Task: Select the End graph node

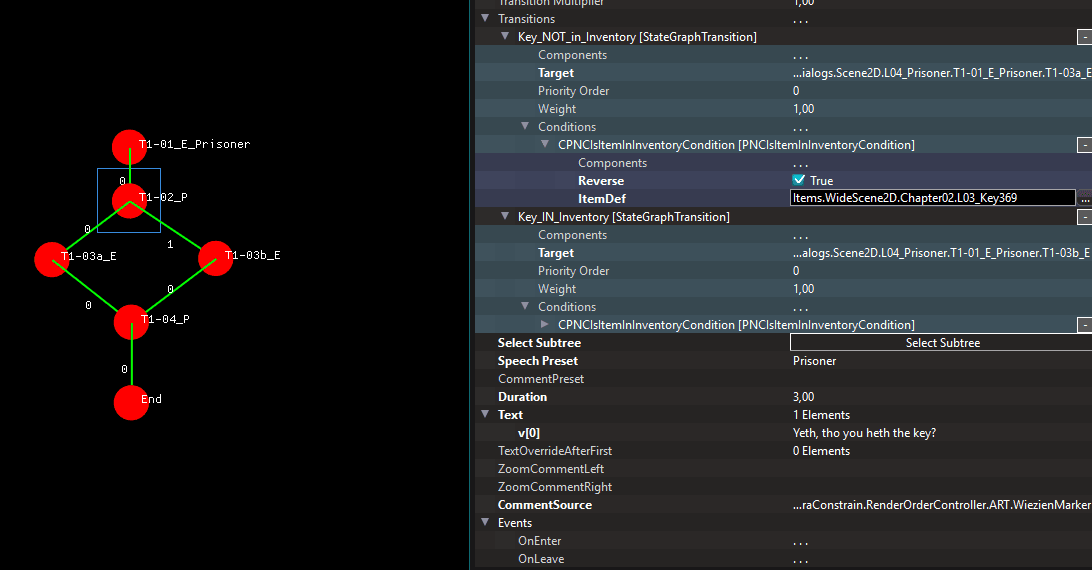Action: tap(132, 403)
